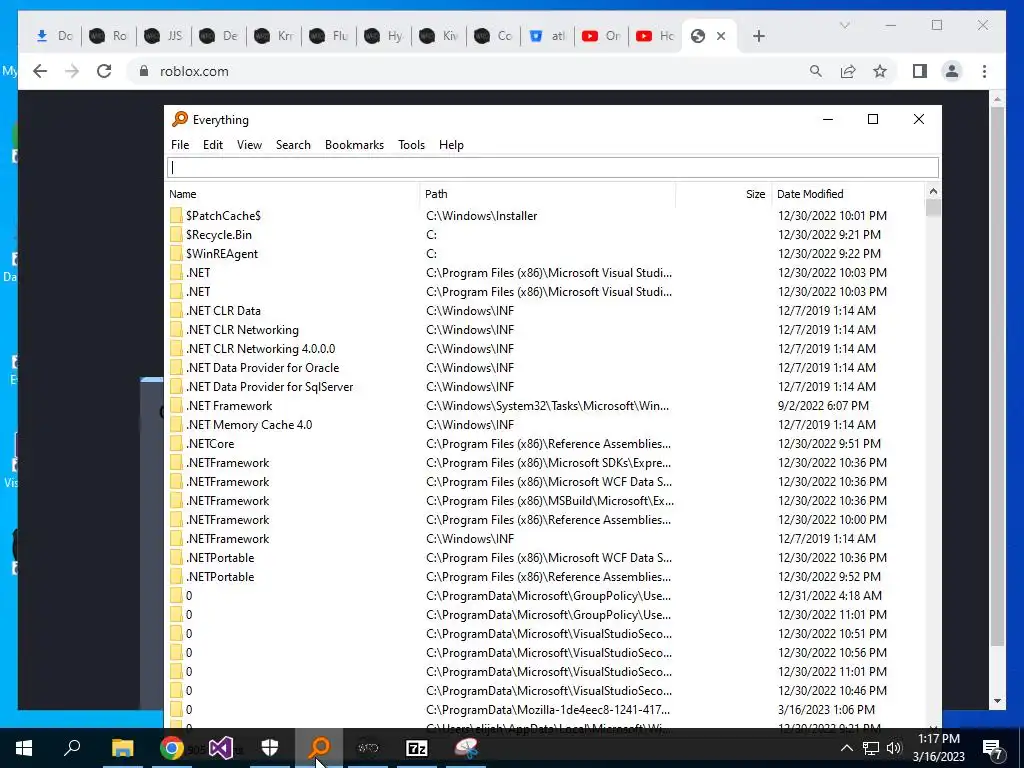
Task: Open Chrome side panel
Action: [x=920, y=71]
